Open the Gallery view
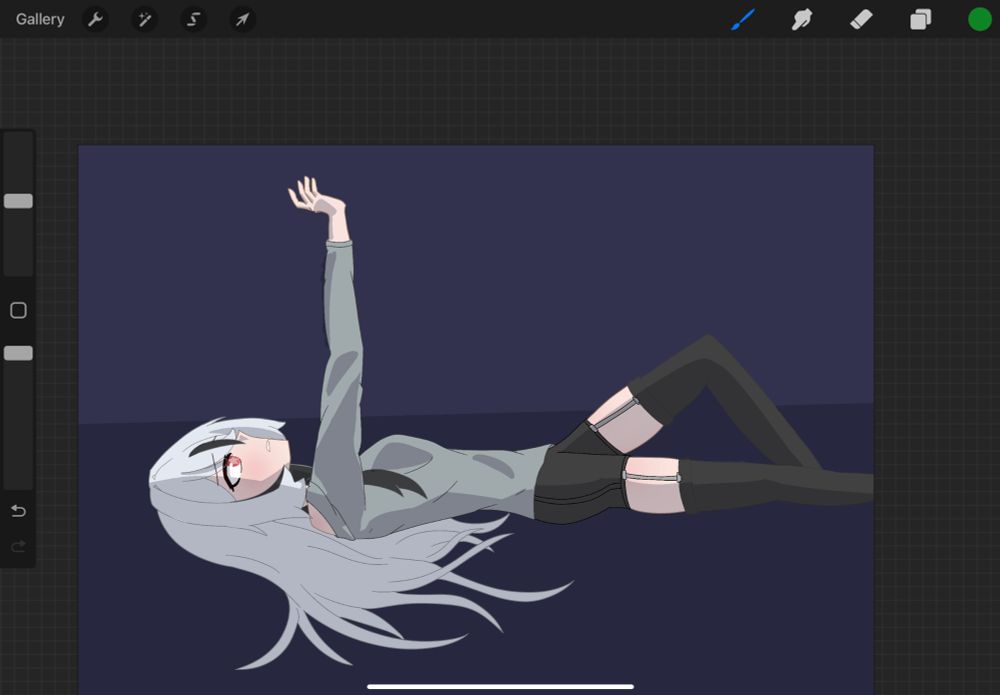Image resolution: width=1000 pixels, height=695 pixels. (x=40, y=19)
